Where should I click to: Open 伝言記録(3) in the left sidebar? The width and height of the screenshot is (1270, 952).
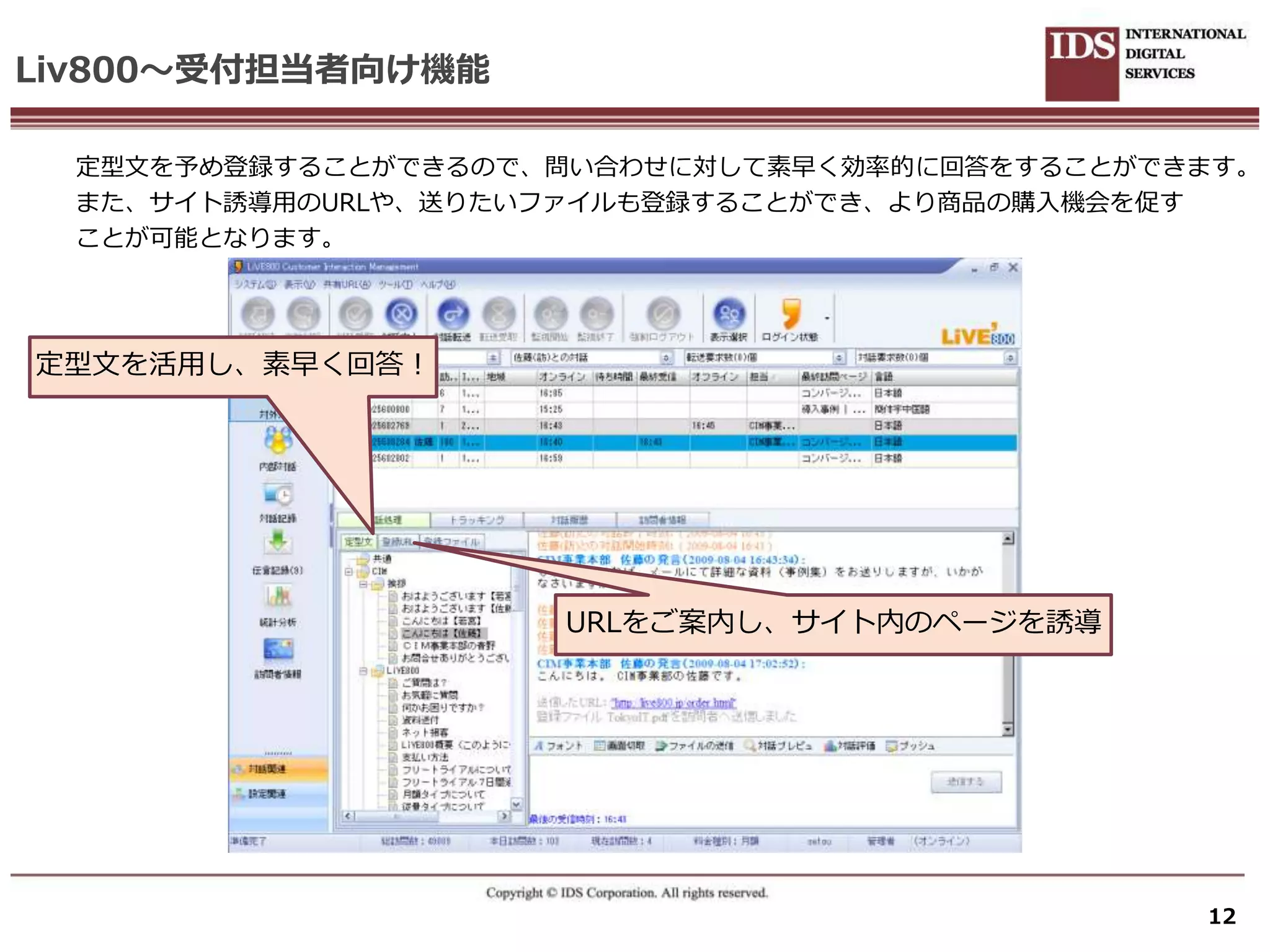tap(278, 553)
